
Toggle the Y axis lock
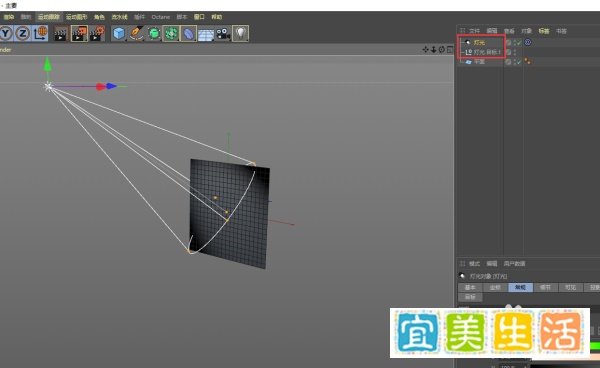coord(6,34)
